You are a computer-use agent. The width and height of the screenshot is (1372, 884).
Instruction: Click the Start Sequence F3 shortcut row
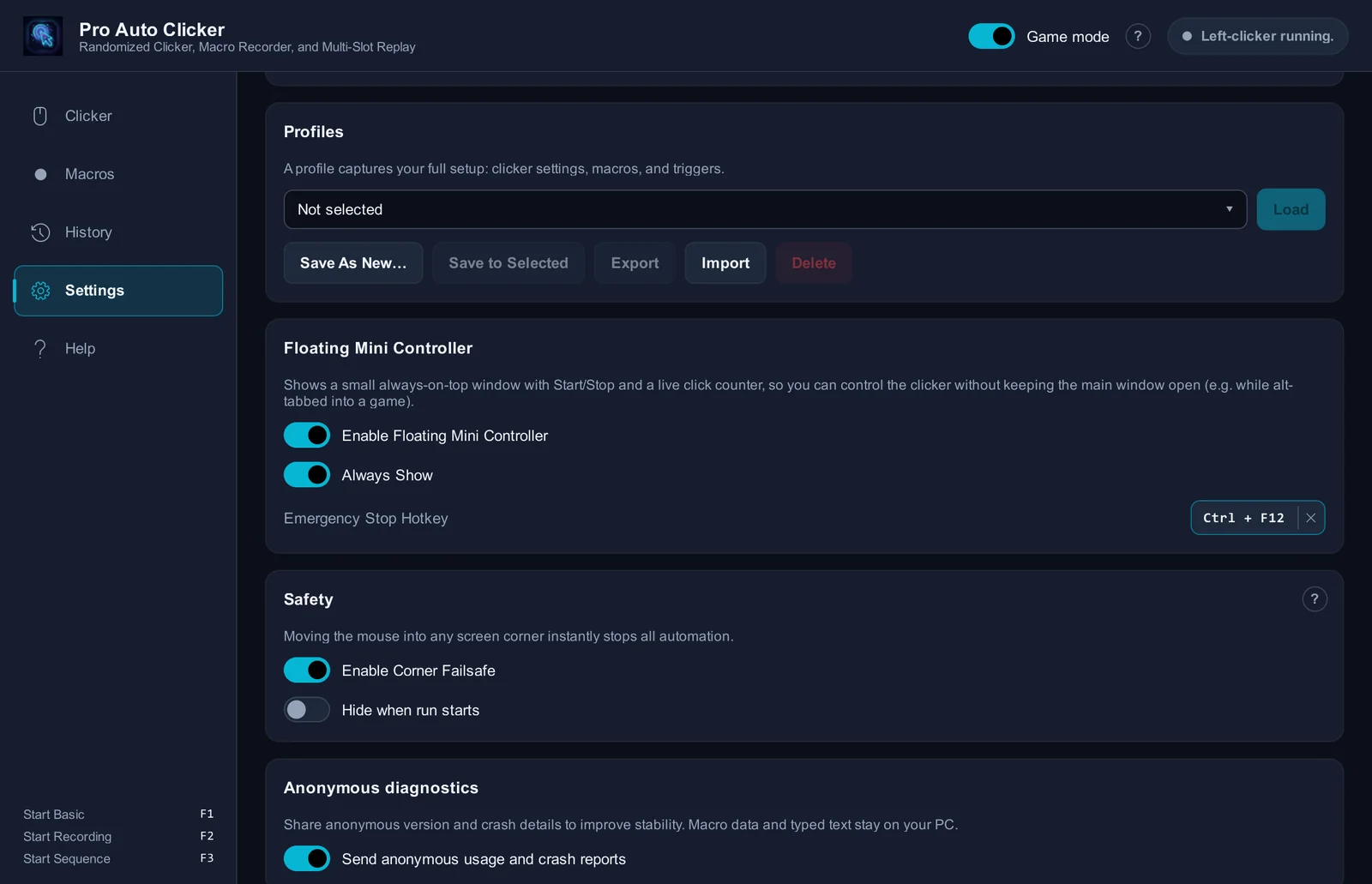click(x=118, y=859)
